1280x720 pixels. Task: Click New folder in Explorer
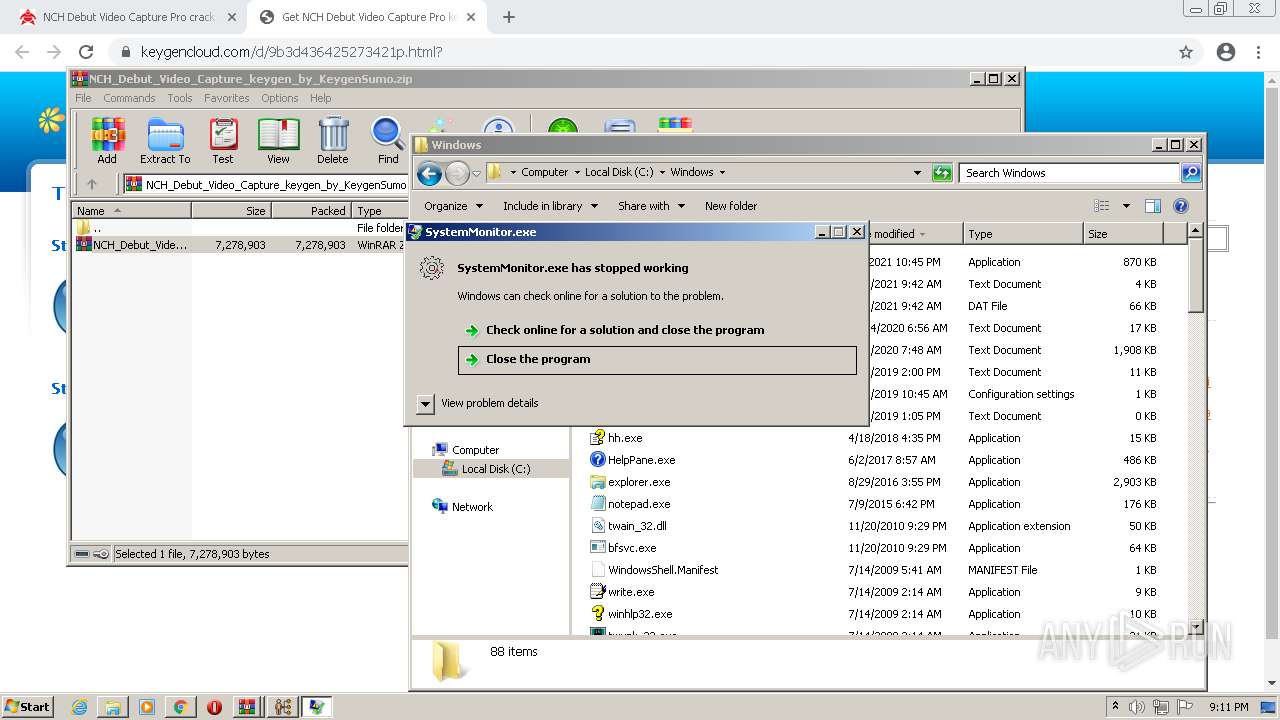click(x=731, y=206)
